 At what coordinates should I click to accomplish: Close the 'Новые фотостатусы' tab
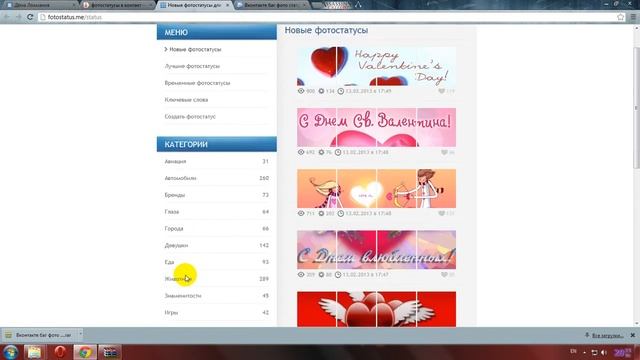point(227,5)
